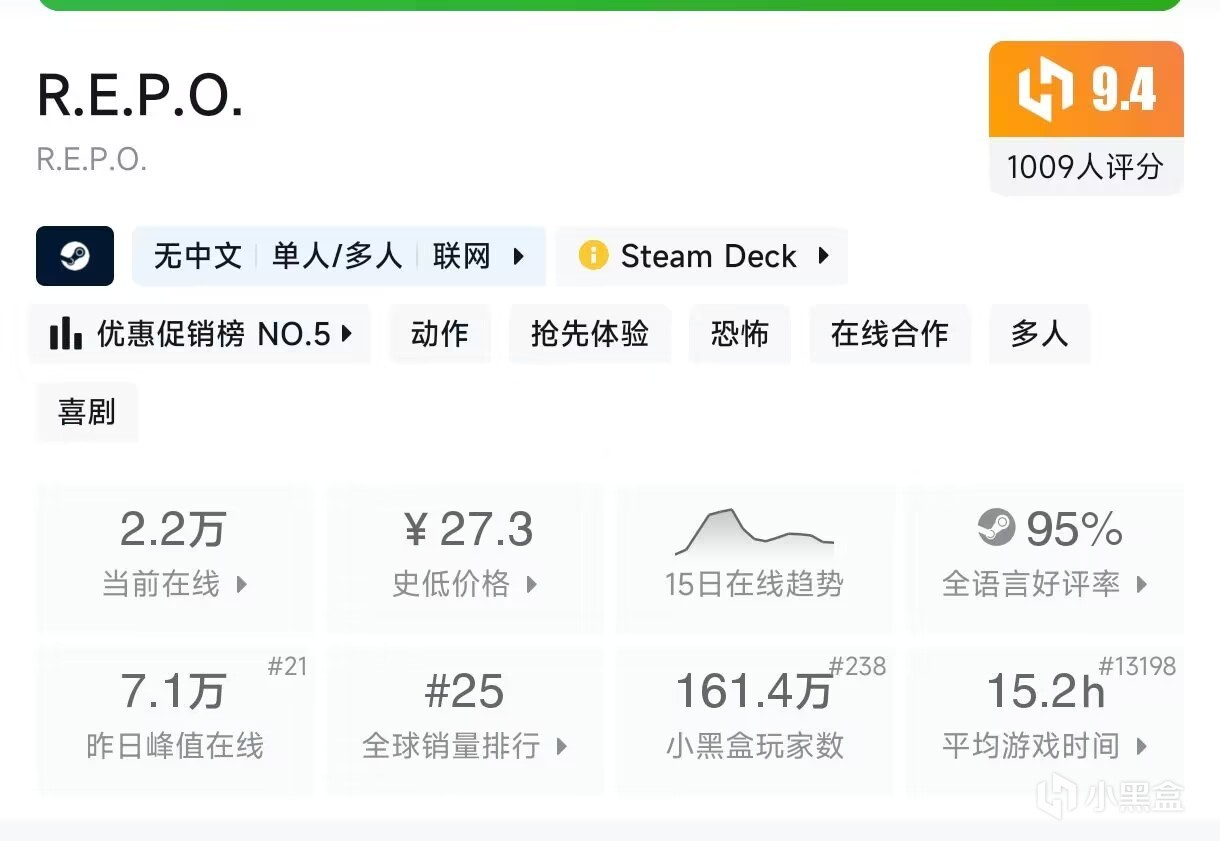Viewport: 1220px width, 841px height.
Task: Tap the 恐怖 genre tag
Action: tap(739, 334)
